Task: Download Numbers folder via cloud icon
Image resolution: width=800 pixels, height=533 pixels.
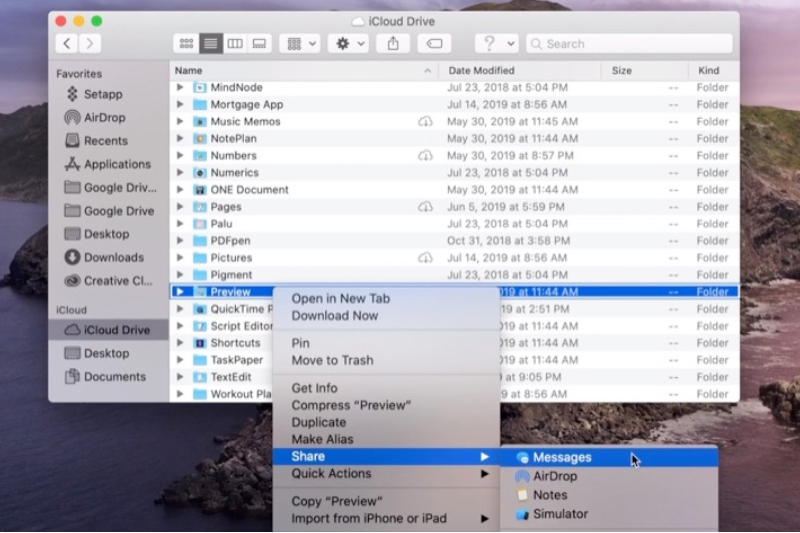Action: [x=425, y=156]
